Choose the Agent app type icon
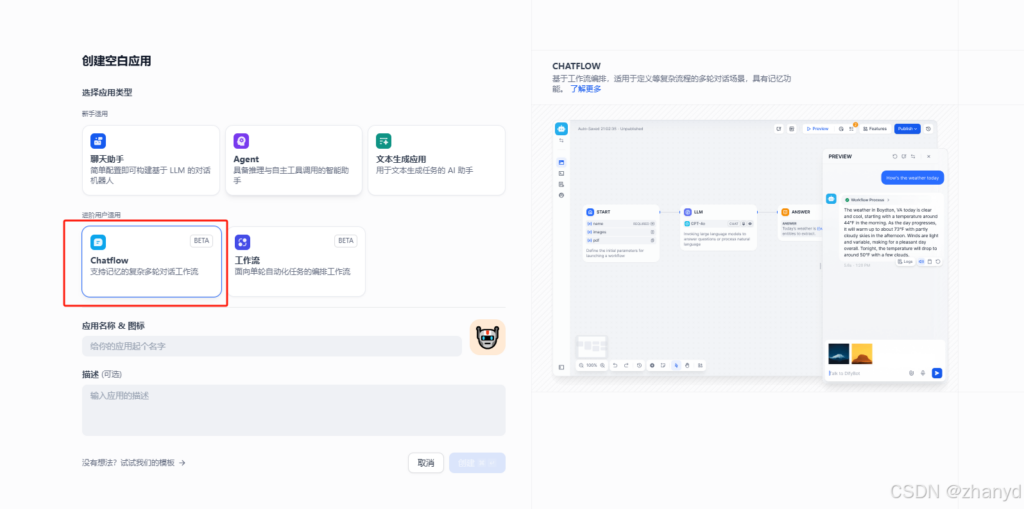Screen dimensions: 1024x509 coord(241,141)
